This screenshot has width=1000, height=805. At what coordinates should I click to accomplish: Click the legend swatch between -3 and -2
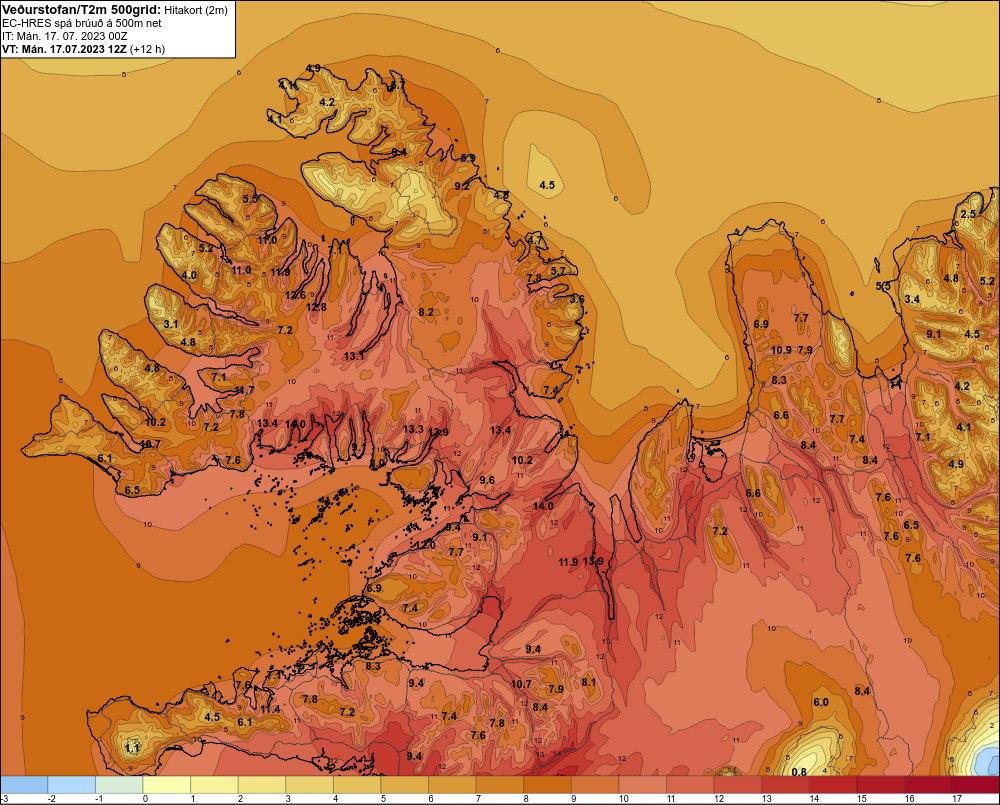click(x=24, y=785)
